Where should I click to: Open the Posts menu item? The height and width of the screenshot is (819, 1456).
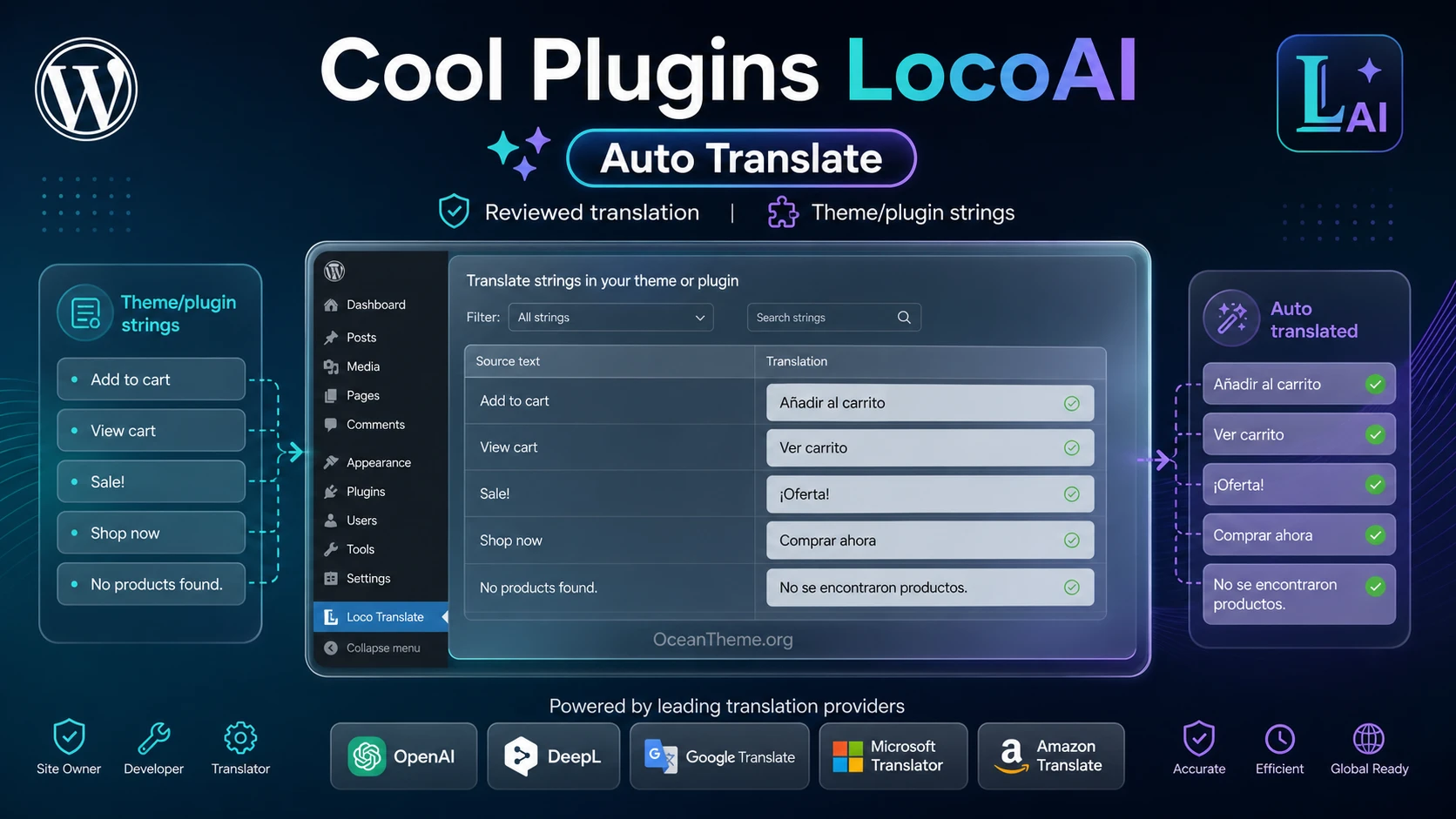[x=361, y=338]
